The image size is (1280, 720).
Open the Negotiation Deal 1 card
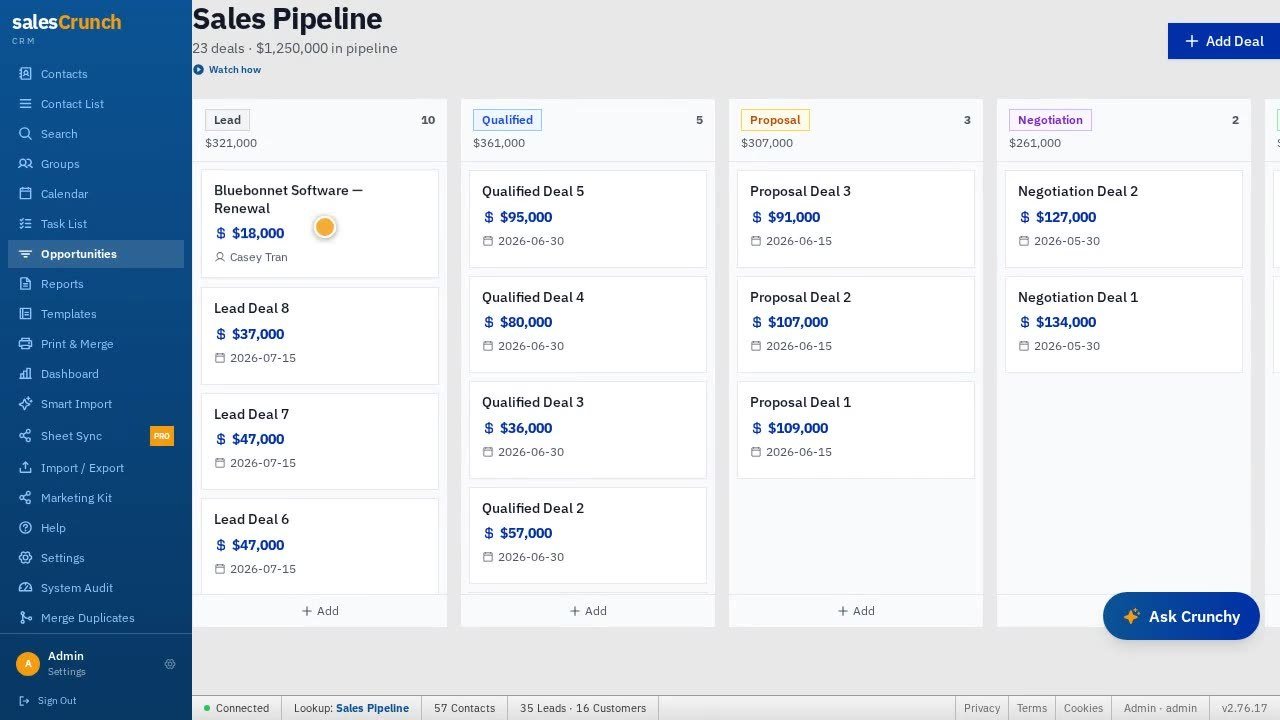[1124, 324]
